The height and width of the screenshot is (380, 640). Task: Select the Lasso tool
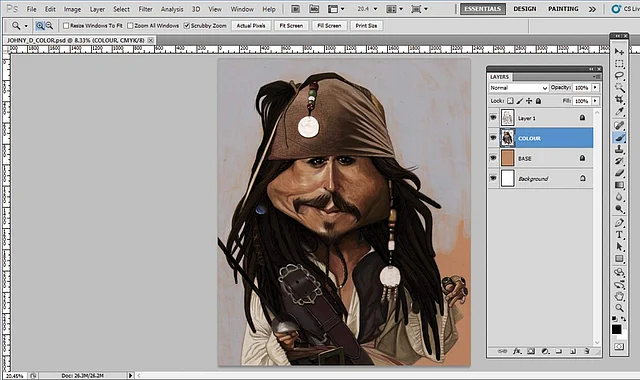[x=619, y=76]
